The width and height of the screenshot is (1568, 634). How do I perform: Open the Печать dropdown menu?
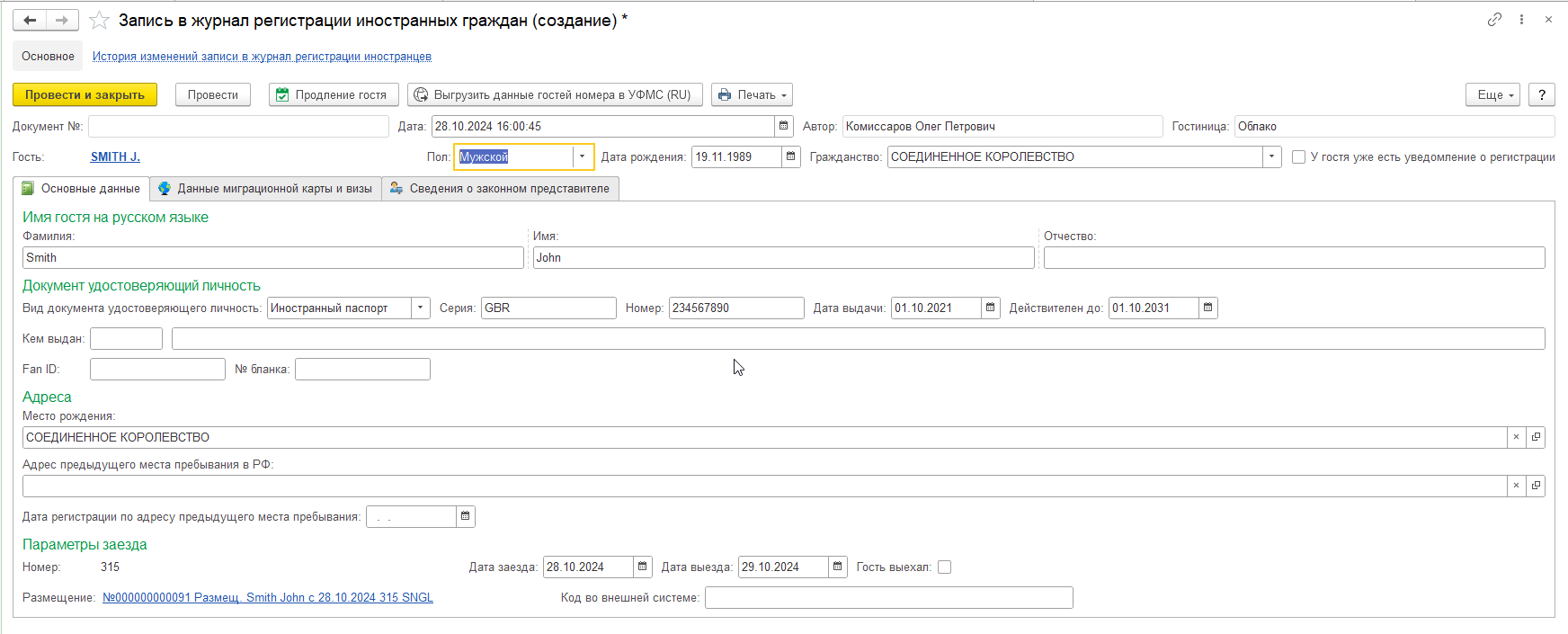(x=752, y=94)
